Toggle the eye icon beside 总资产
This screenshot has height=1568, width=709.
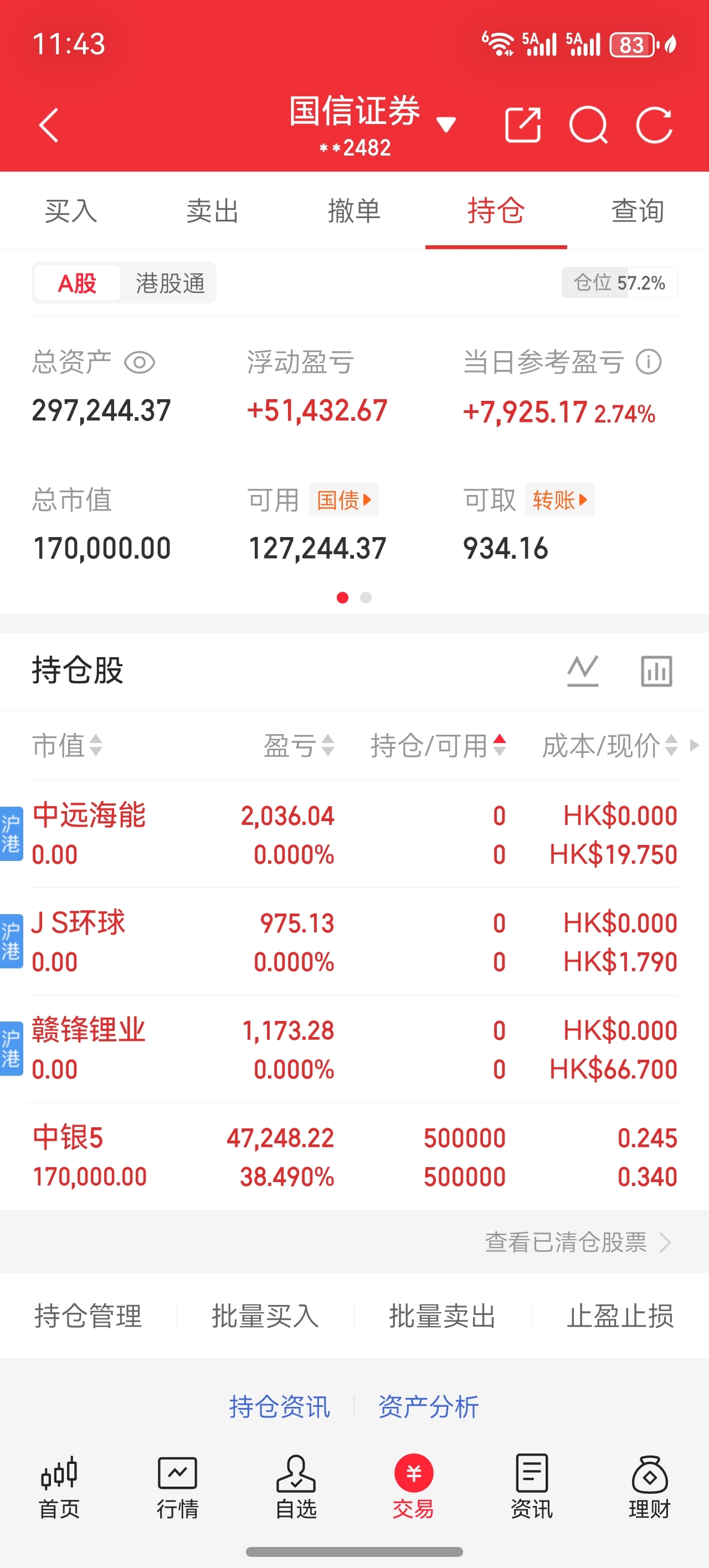pos(140,363)
